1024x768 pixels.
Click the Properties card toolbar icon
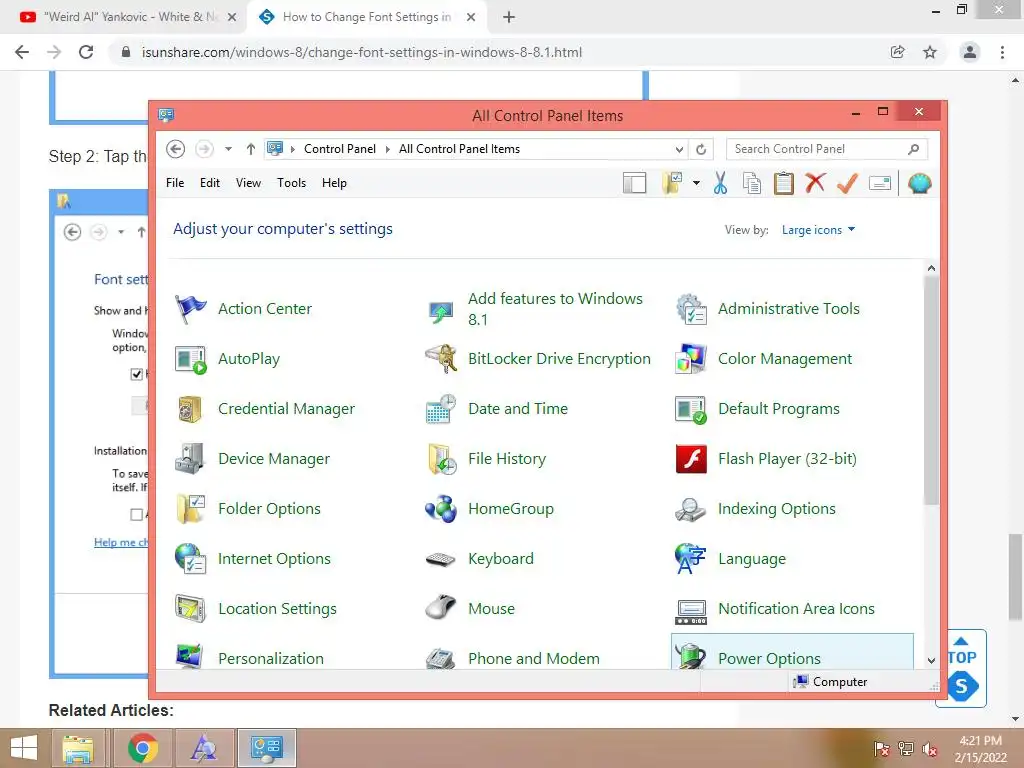coord(880,184)
